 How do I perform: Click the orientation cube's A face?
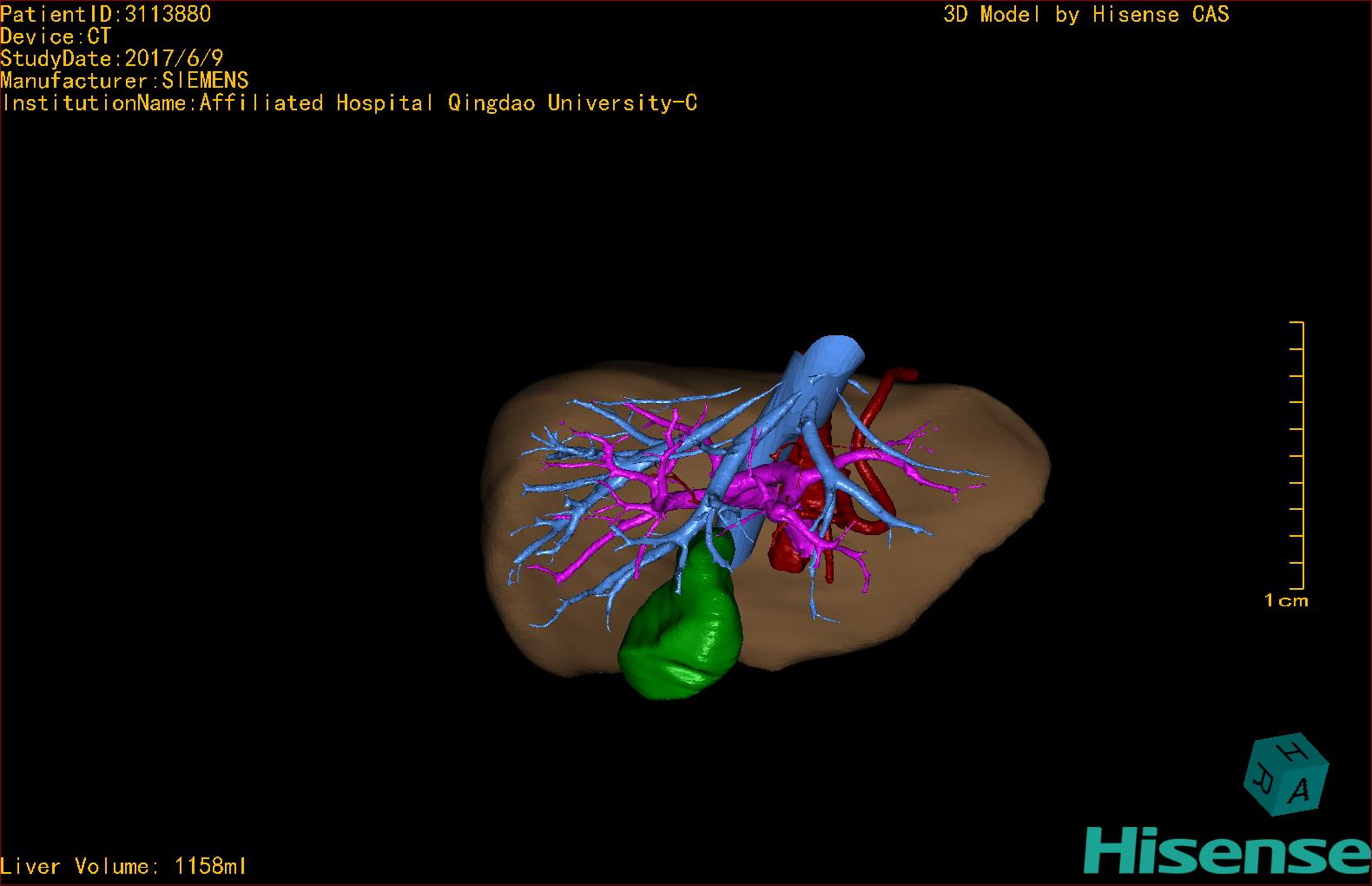click(1300, 790)
